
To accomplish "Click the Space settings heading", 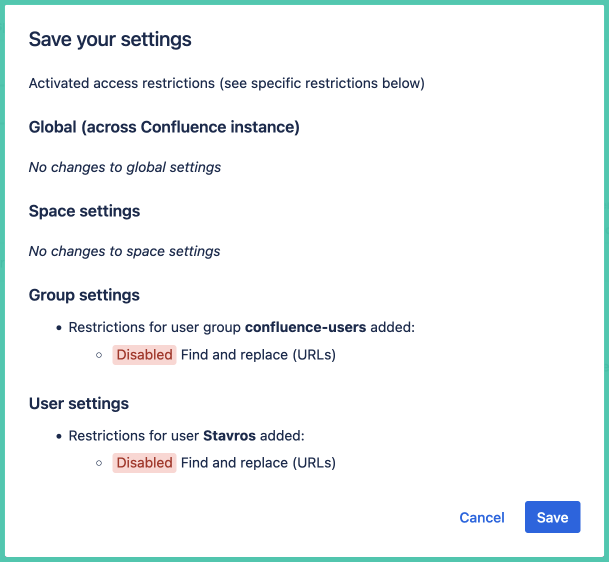I will point(84,211).
